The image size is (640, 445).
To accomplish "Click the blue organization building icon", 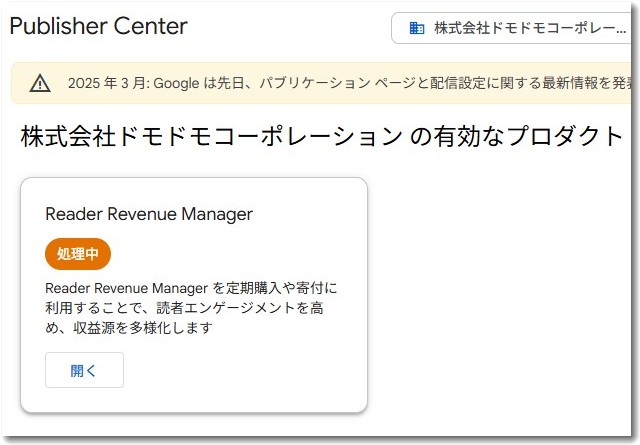I will click(416, 28).
